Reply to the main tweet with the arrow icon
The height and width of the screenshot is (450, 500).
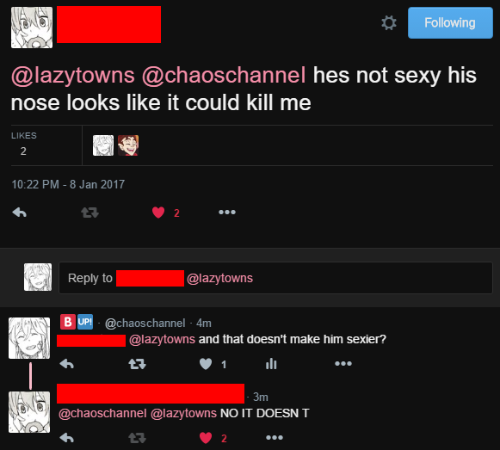click(x=19, y=212)
